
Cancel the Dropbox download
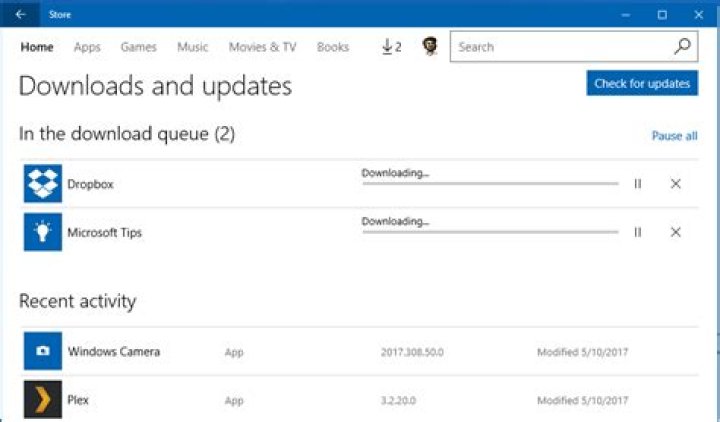tap(676, 184)
